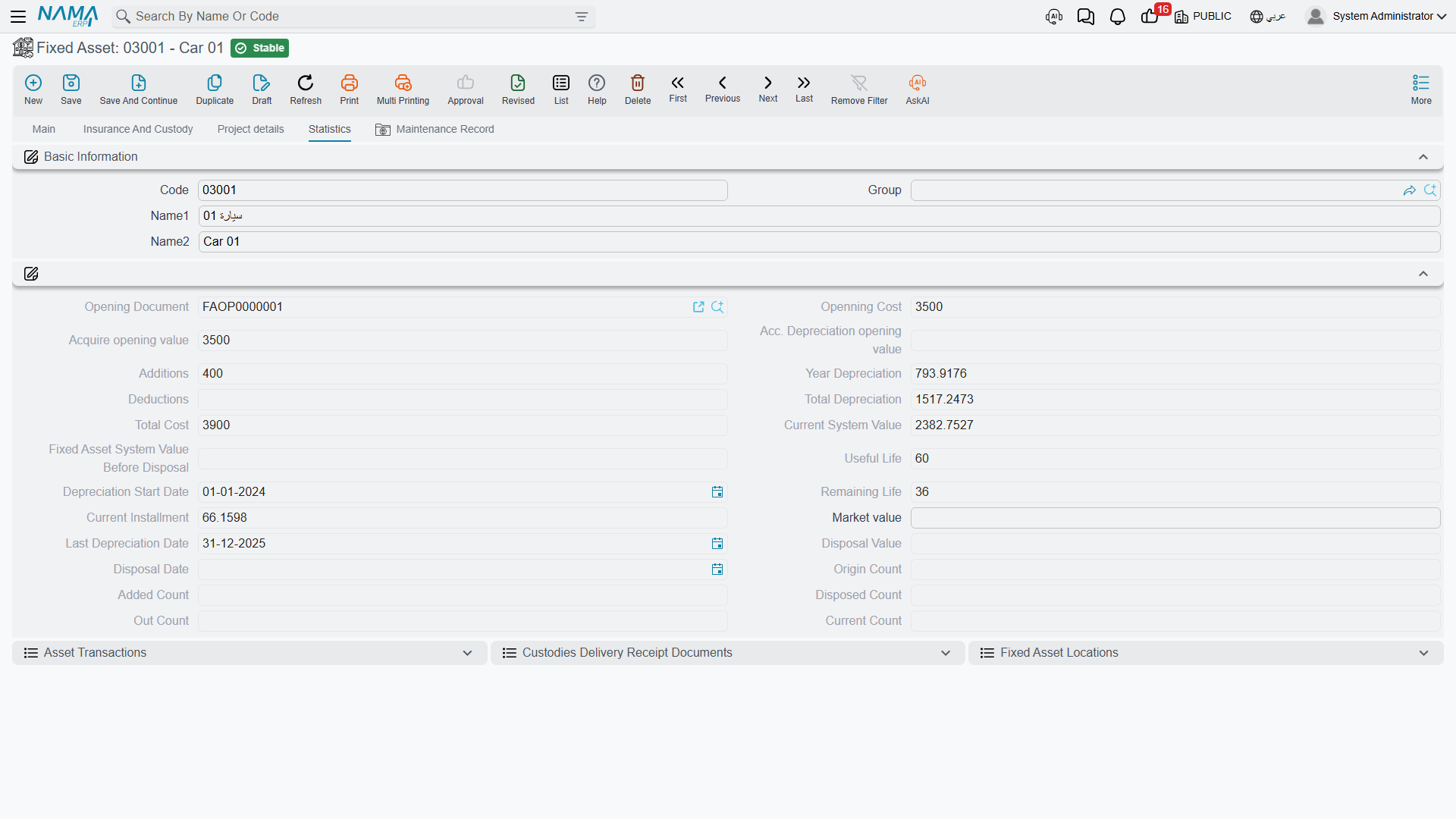Open the Project details tab
Image resolution: width=1456 pixels, height=819 pixels.
click(x=250, y=130)
